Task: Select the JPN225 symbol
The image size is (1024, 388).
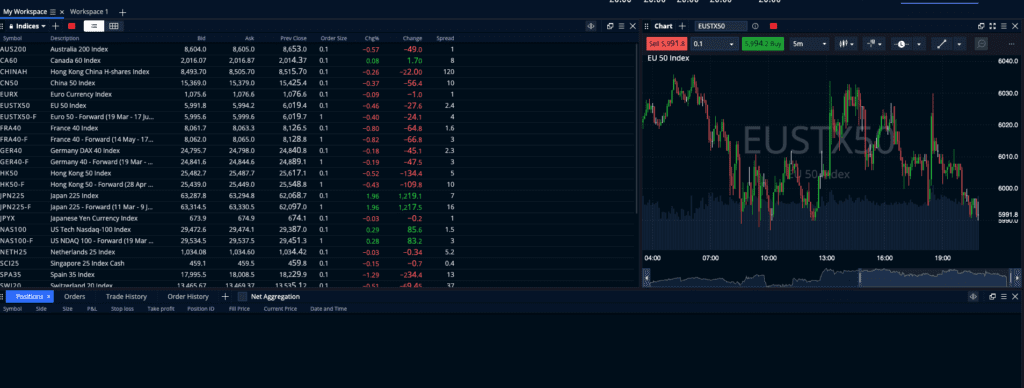Action: (12, 195)
